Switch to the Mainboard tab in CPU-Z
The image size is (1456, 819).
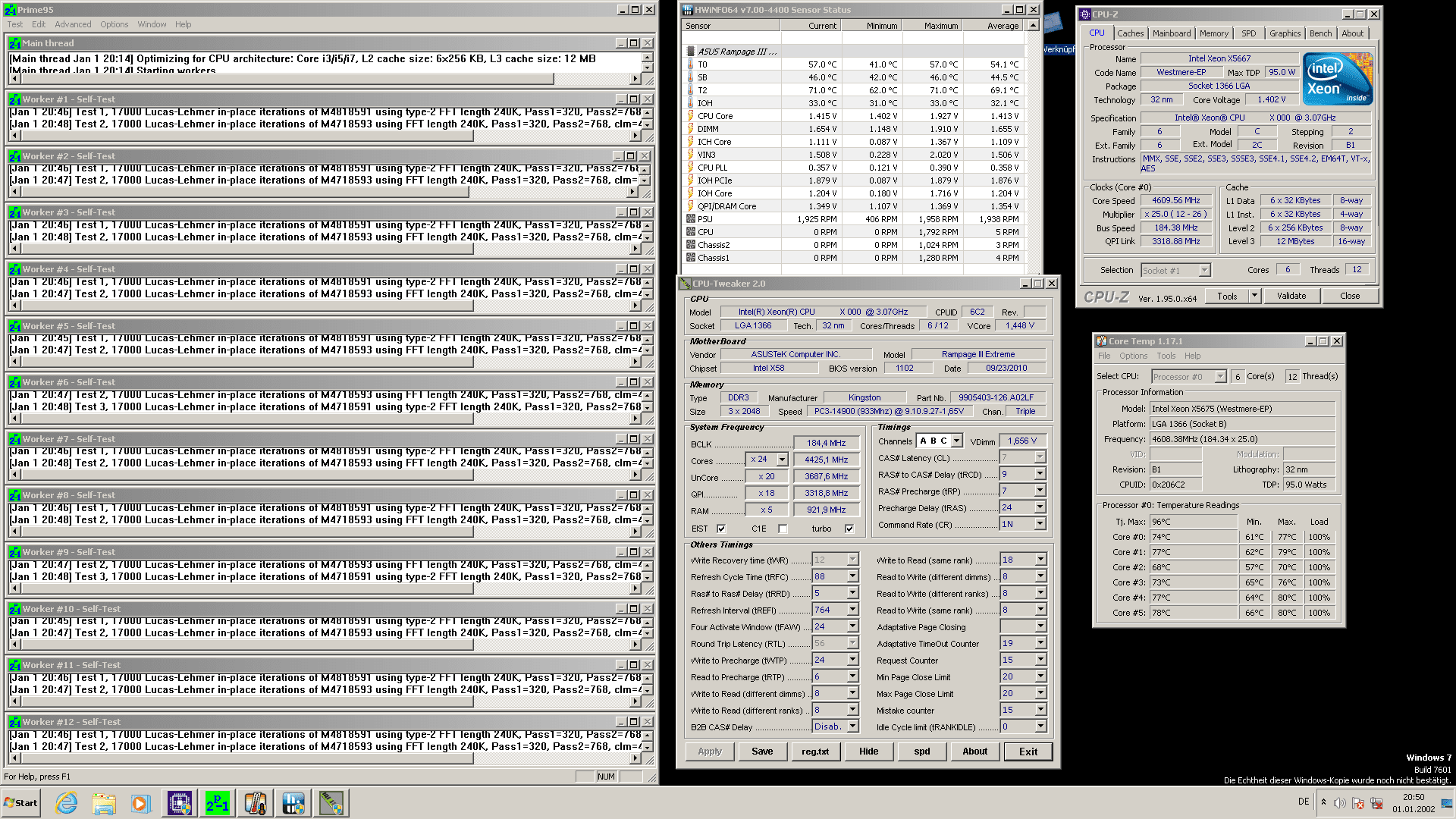click(1171, 33)
